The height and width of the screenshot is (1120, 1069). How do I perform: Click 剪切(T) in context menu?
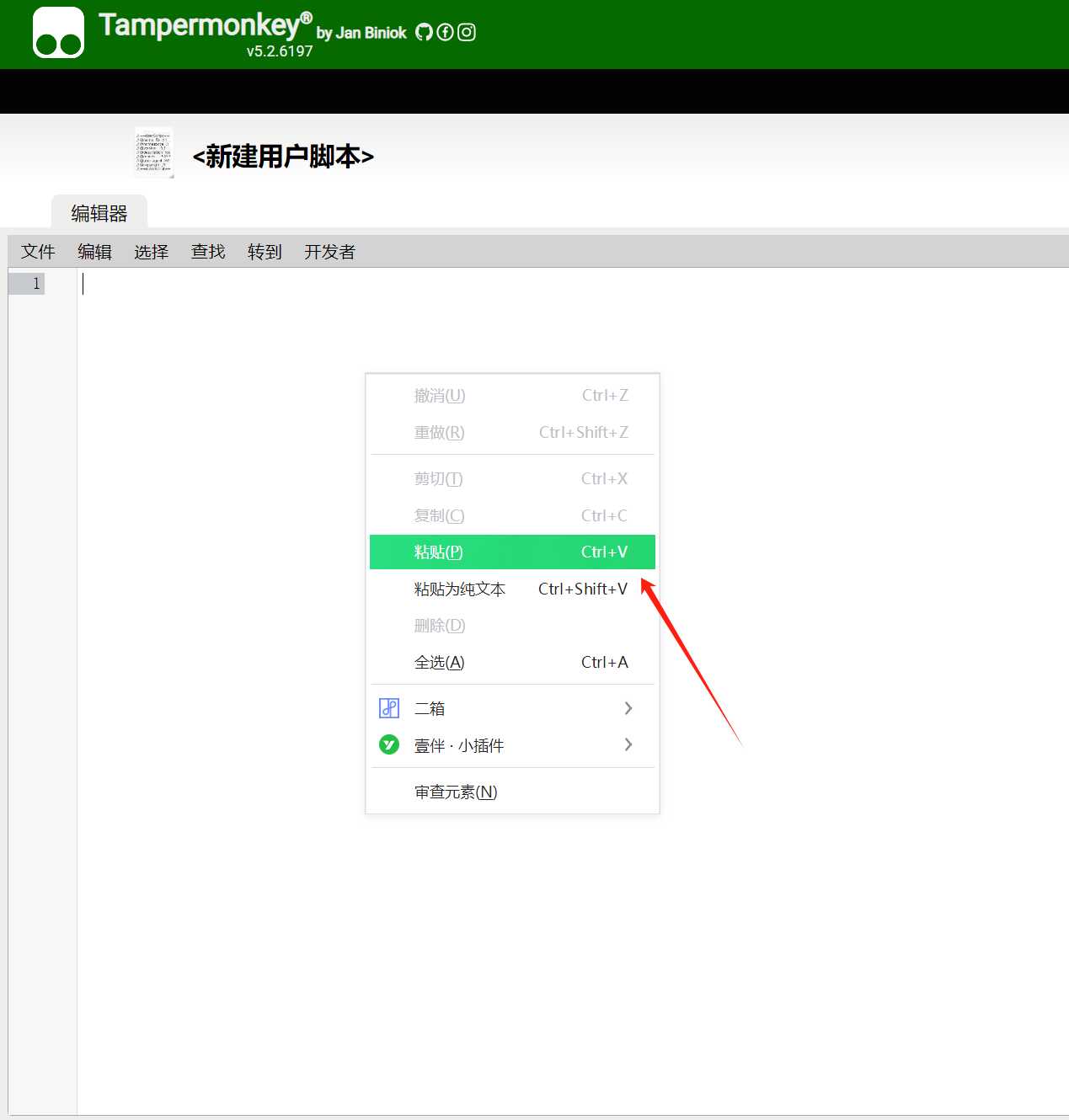tap(512, 479)
